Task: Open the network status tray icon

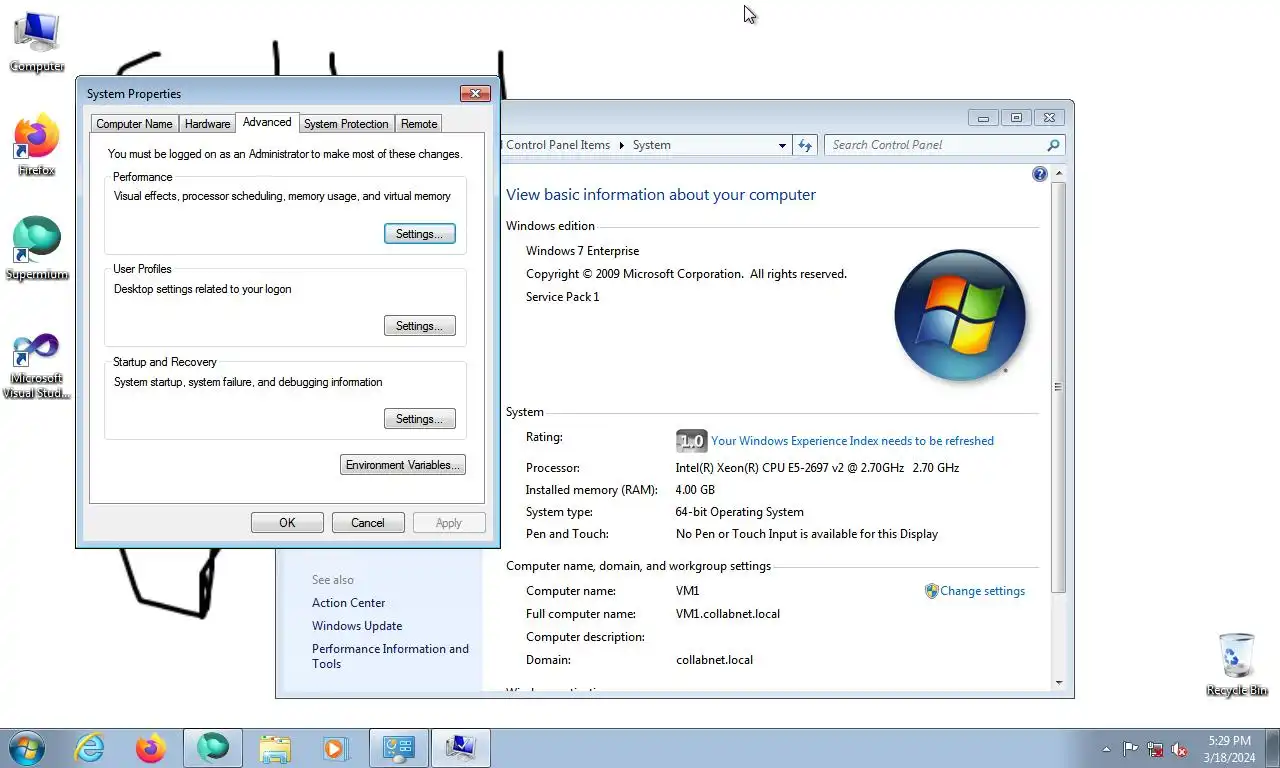Action: [1155, 748]
